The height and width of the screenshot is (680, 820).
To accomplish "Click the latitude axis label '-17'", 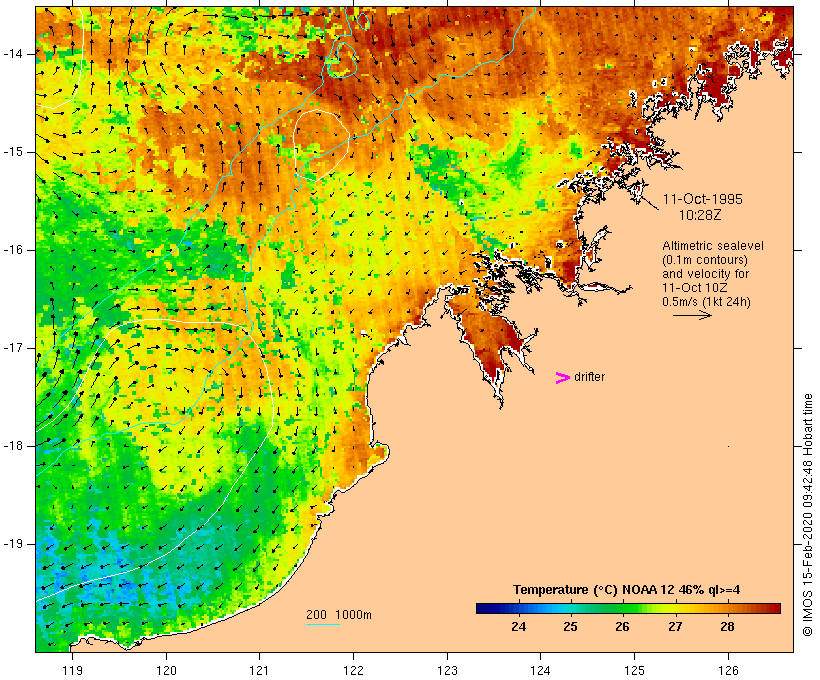I will 13,348.
